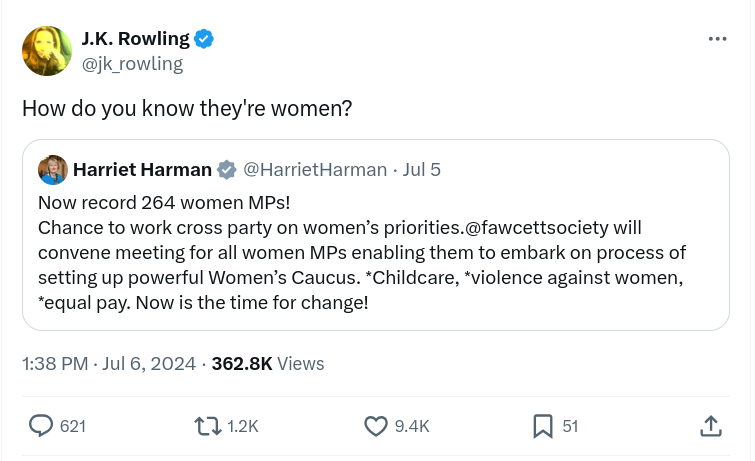
Task: Click the reply speech bubble icon
Action: 41,426
